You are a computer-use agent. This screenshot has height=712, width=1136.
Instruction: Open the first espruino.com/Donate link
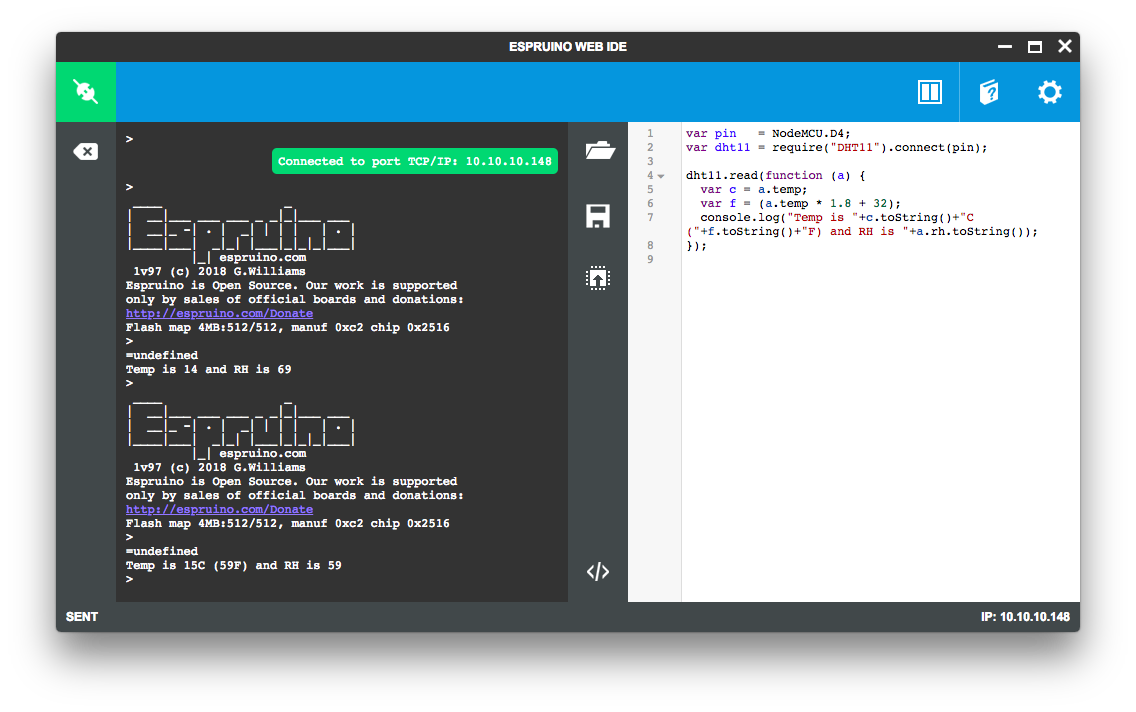click(x=220, y=314)
